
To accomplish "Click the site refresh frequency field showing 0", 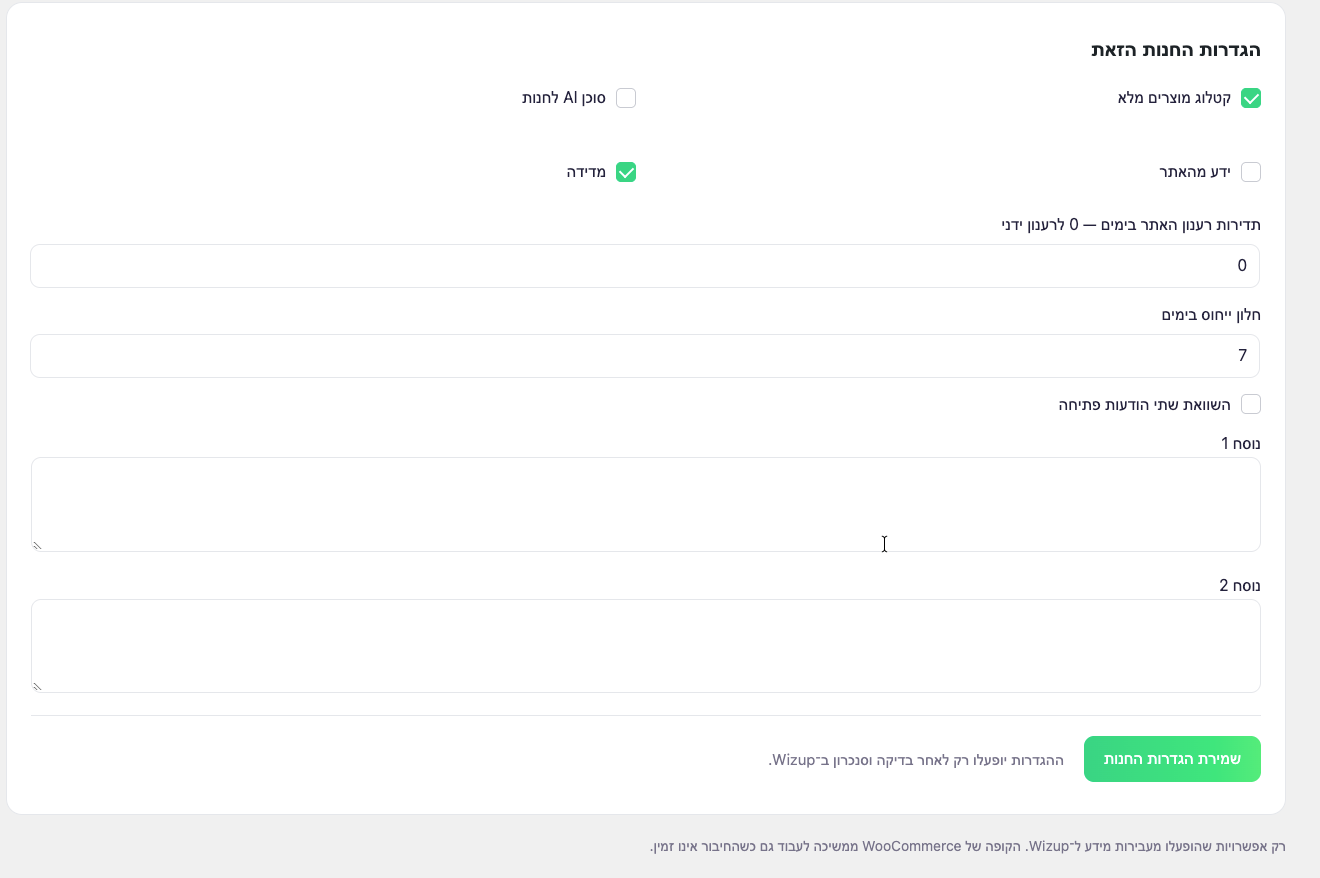I will (645, 266).
